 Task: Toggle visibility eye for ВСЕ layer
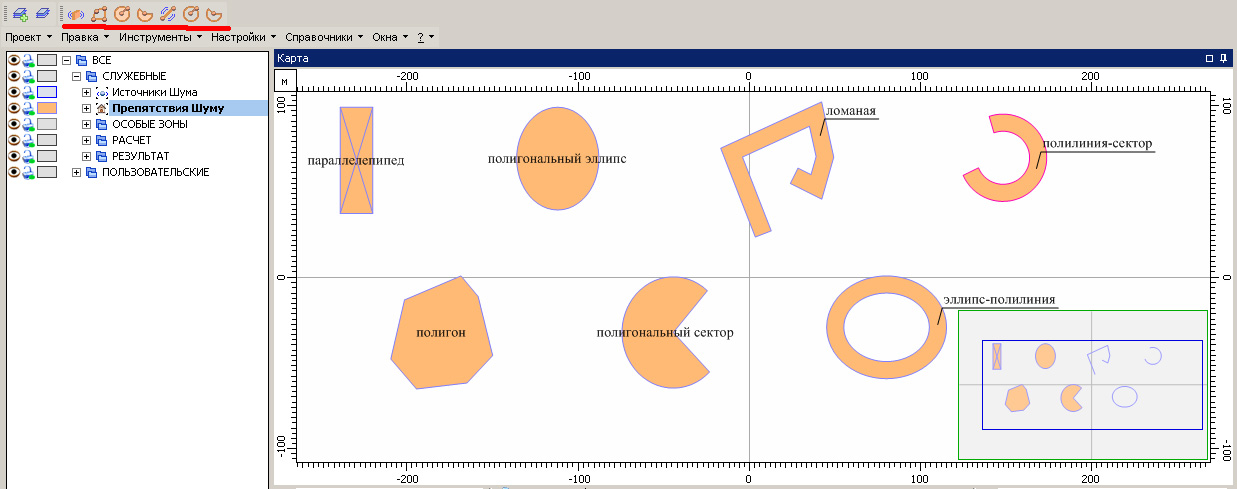[x=14, y=60]
